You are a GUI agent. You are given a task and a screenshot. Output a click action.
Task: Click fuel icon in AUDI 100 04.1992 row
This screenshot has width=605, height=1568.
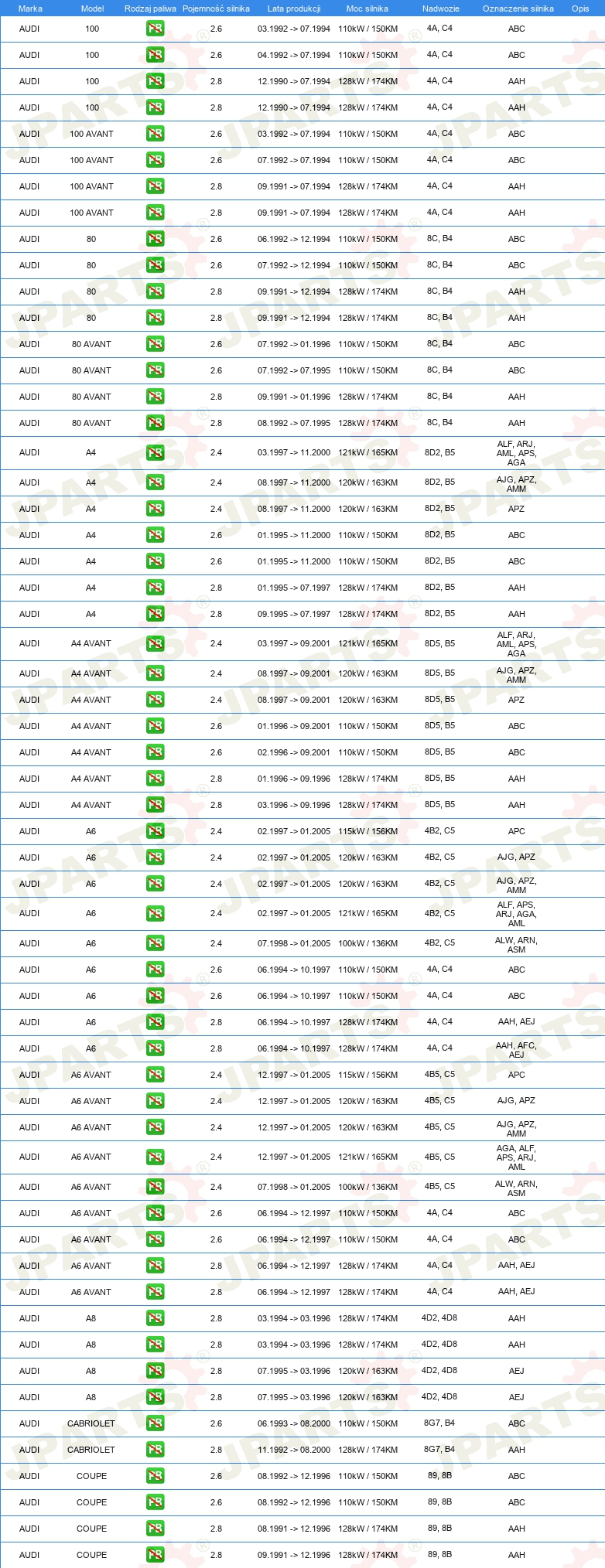pos(155,55)
